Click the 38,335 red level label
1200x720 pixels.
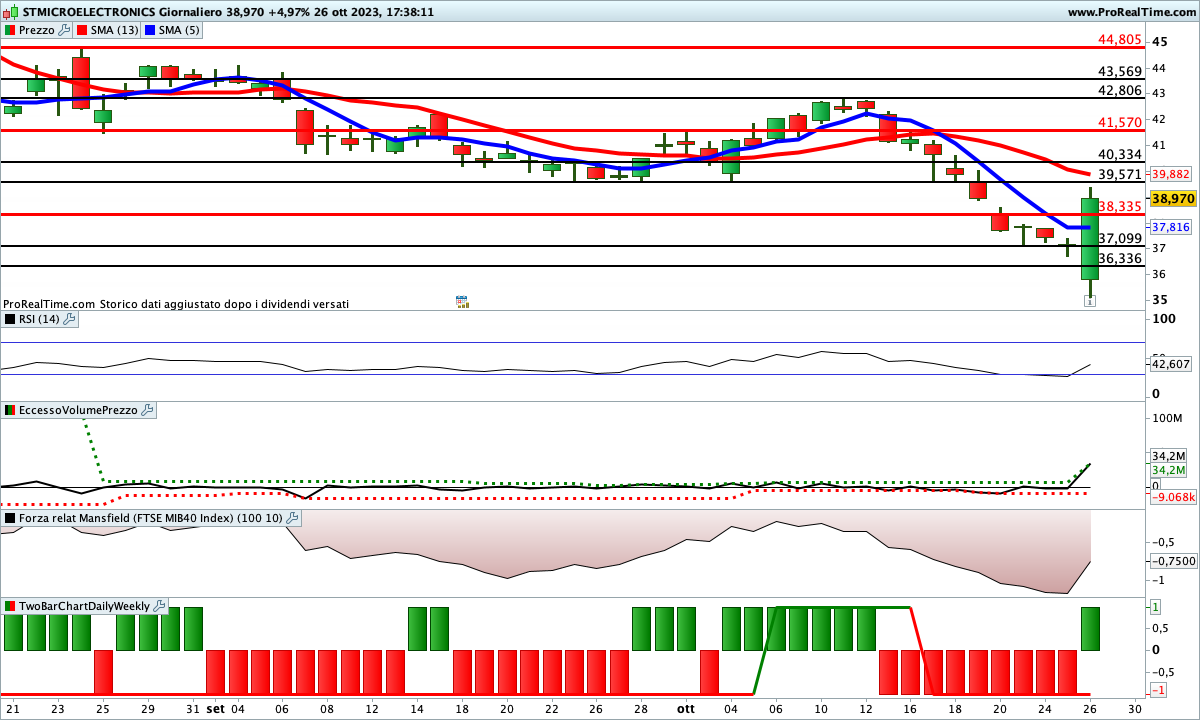pyautogui.click(x=1119, y=206)
